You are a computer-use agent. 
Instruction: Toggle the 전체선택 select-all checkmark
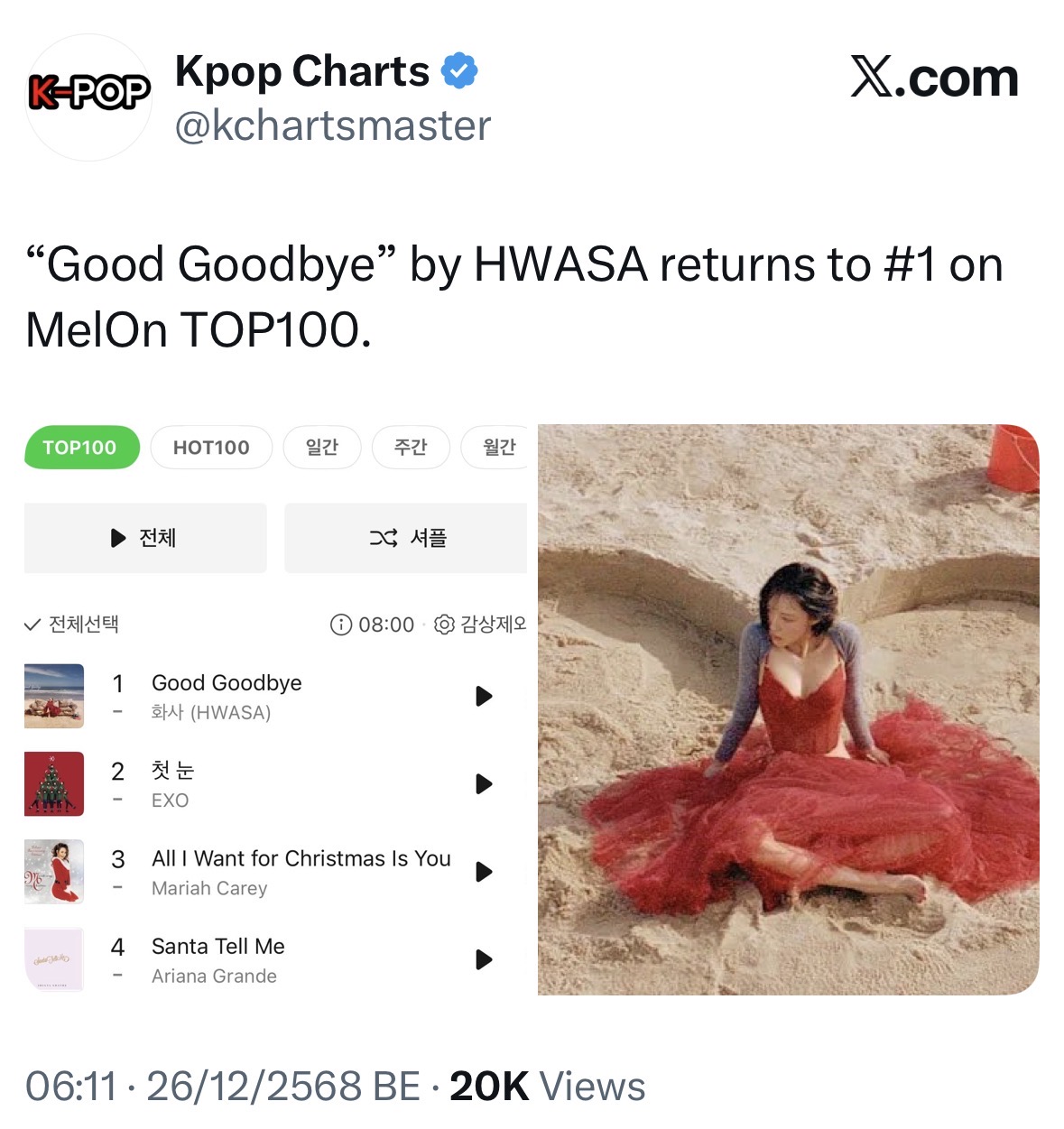[x=32, y=625]
